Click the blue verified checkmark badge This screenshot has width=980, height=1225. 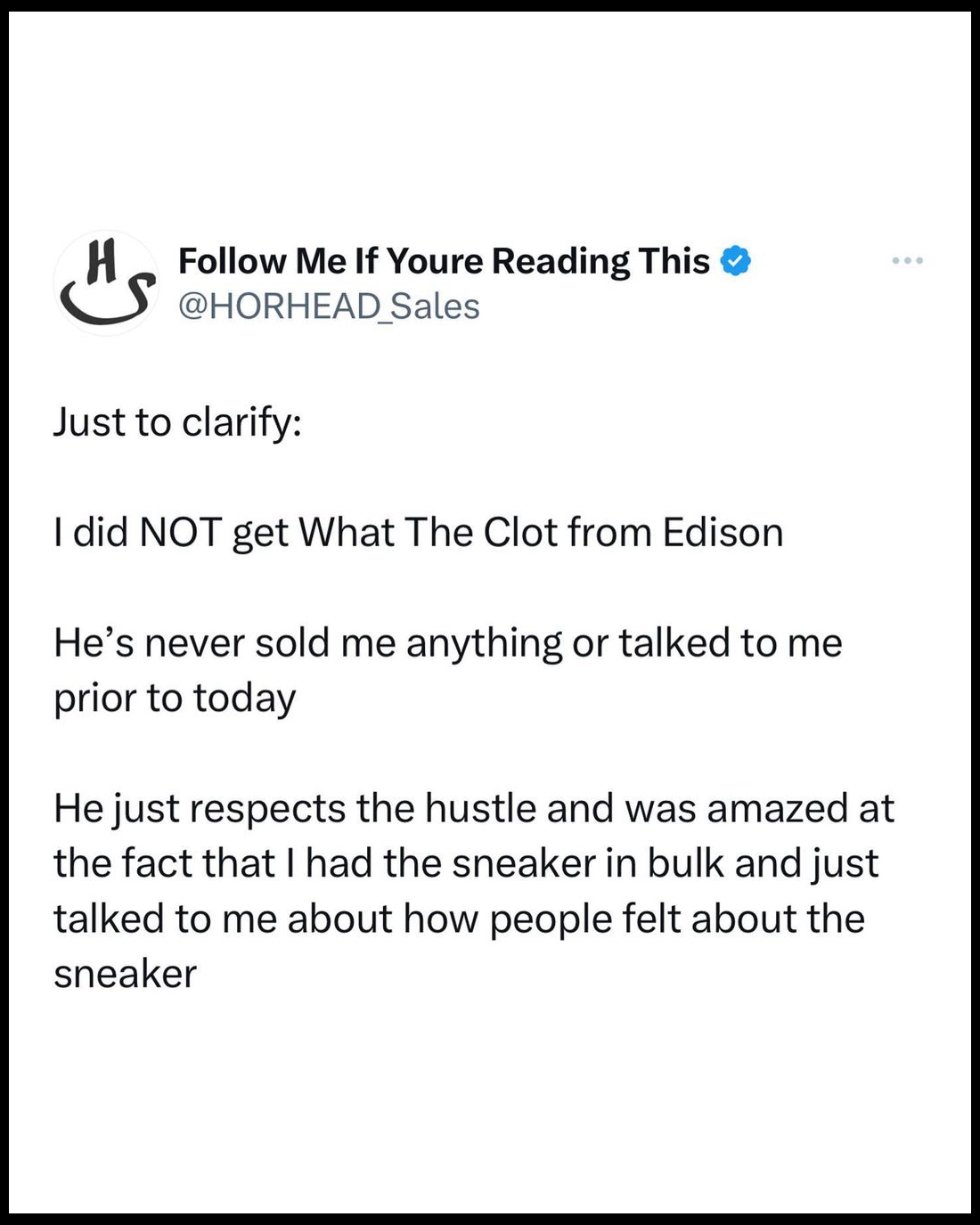(735, 262)
